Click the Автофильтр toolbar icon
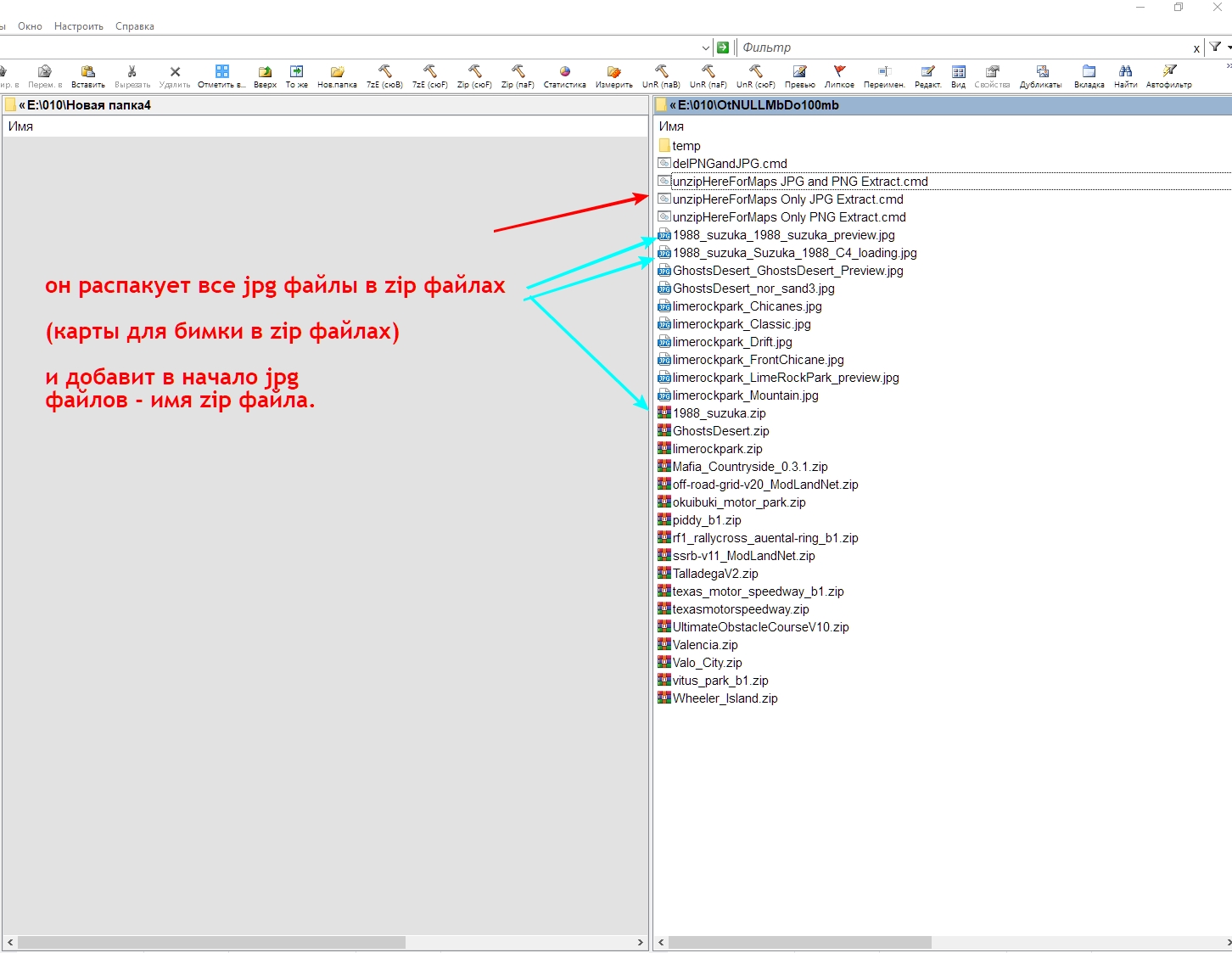The height and width of the screenshot is (953, 1232). pos(1169,71)
